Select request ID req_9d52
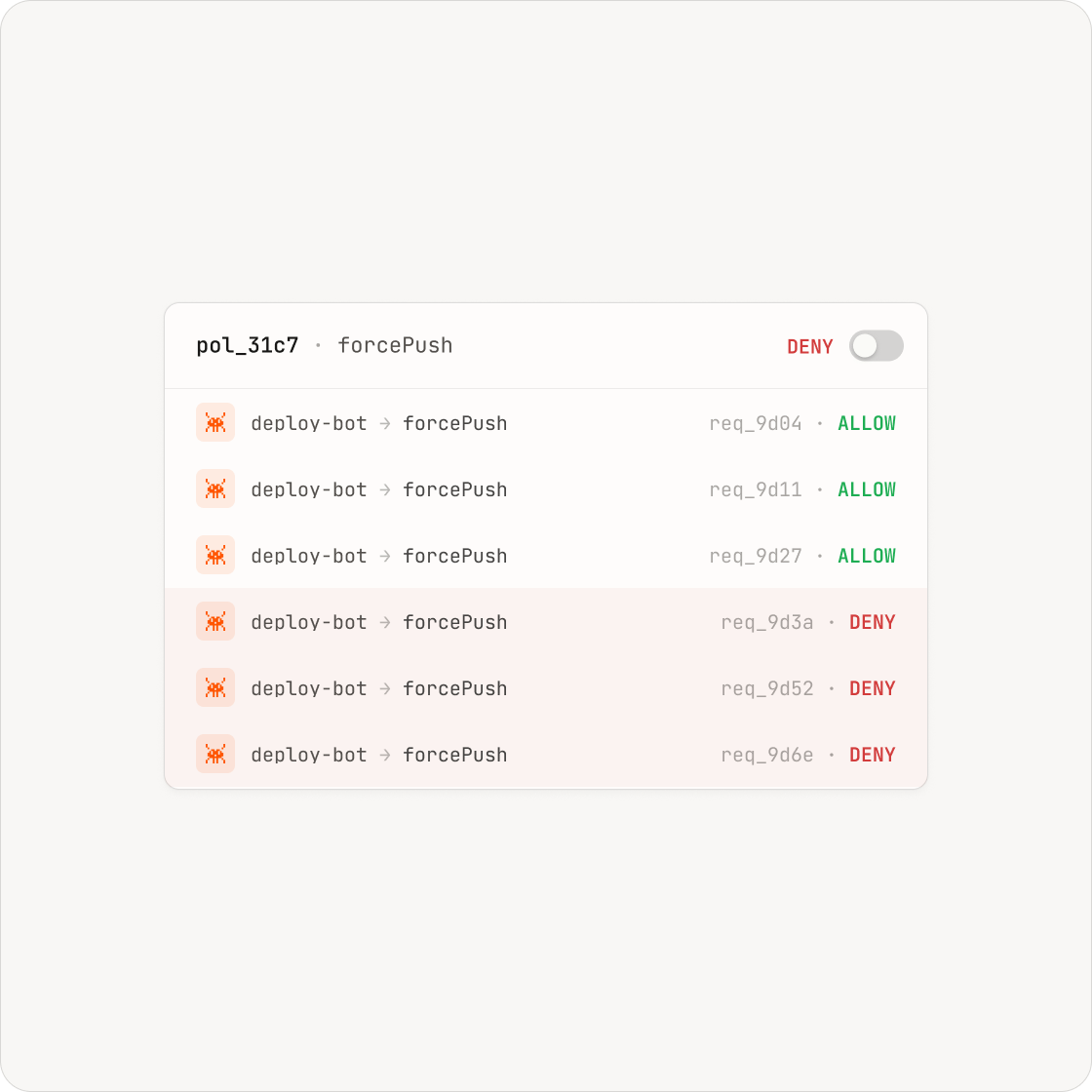The height and width of the screenshot is (1092, 1092). pyautogui.click(x=767, y=688)
